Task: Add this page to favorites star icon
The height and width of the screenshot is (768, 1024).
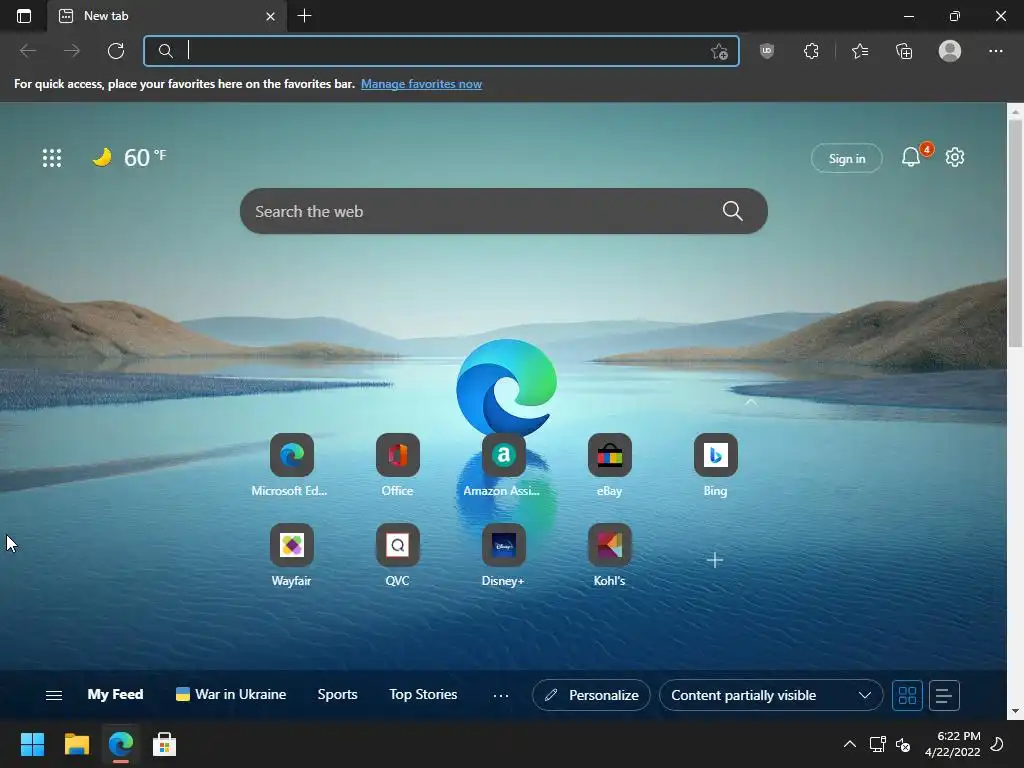Action: [x=719, y=52]
